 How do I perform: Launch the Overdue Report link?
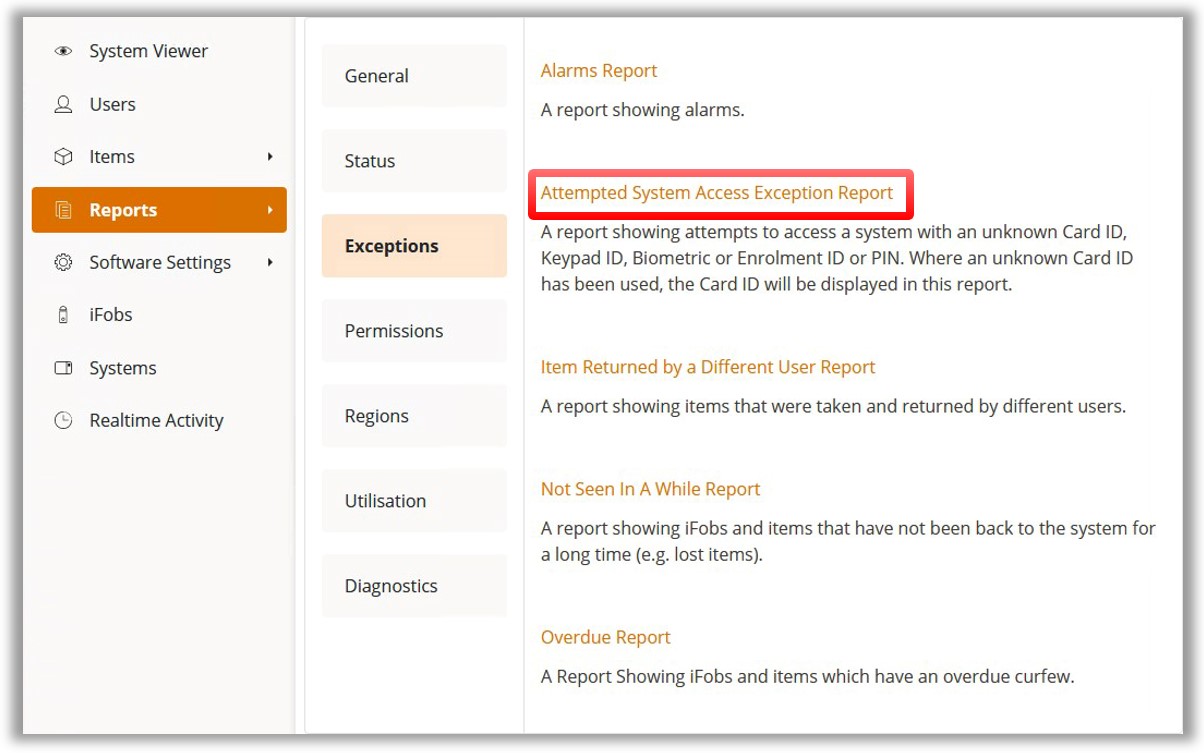(x=605, y=637)
